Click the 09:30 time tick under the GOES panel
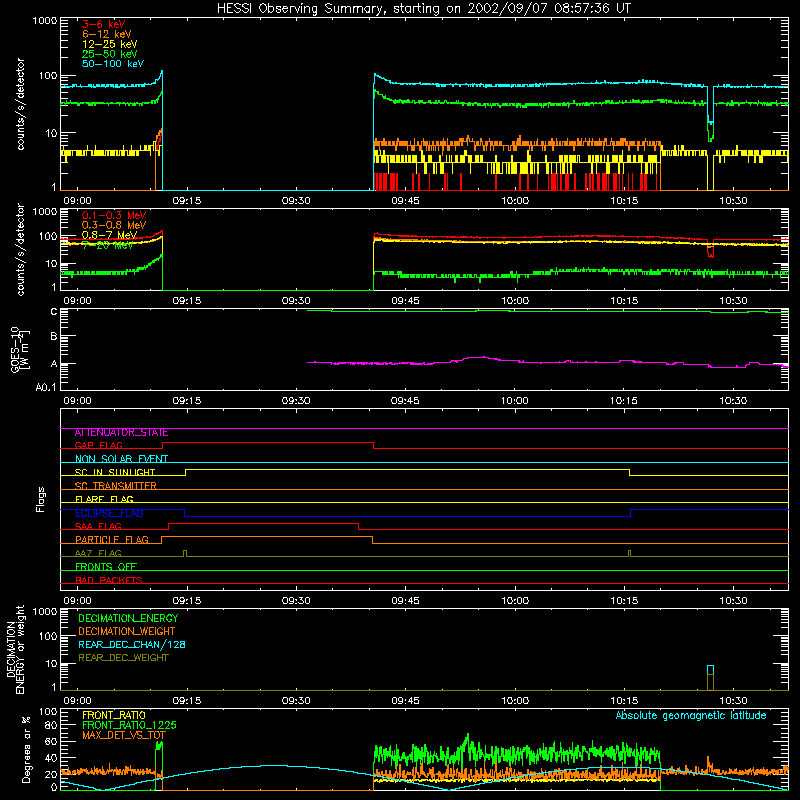Viewport: 800px width, 800px height. (x=296, y=401)
